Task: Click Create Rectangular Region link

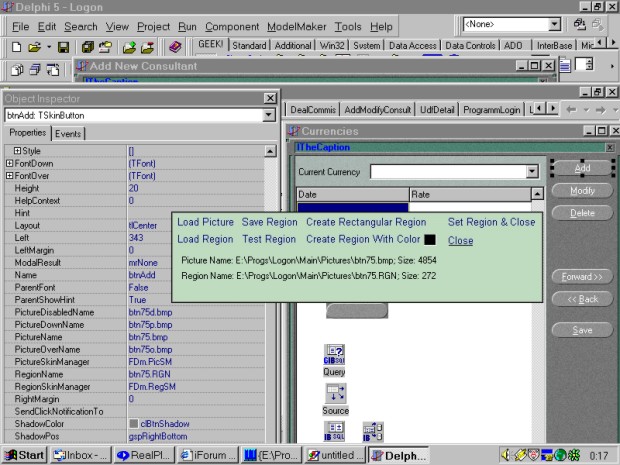Action: (366, 222)
